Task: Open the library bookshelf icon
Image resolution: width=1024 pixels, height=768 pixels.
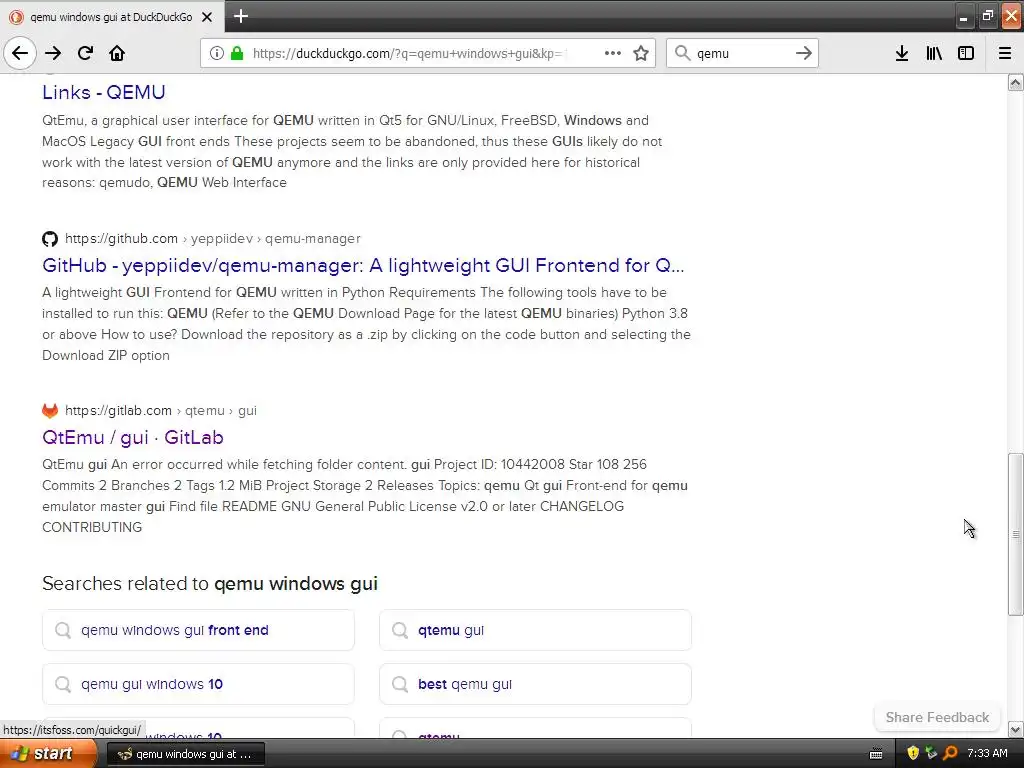Action: (934, 53)
